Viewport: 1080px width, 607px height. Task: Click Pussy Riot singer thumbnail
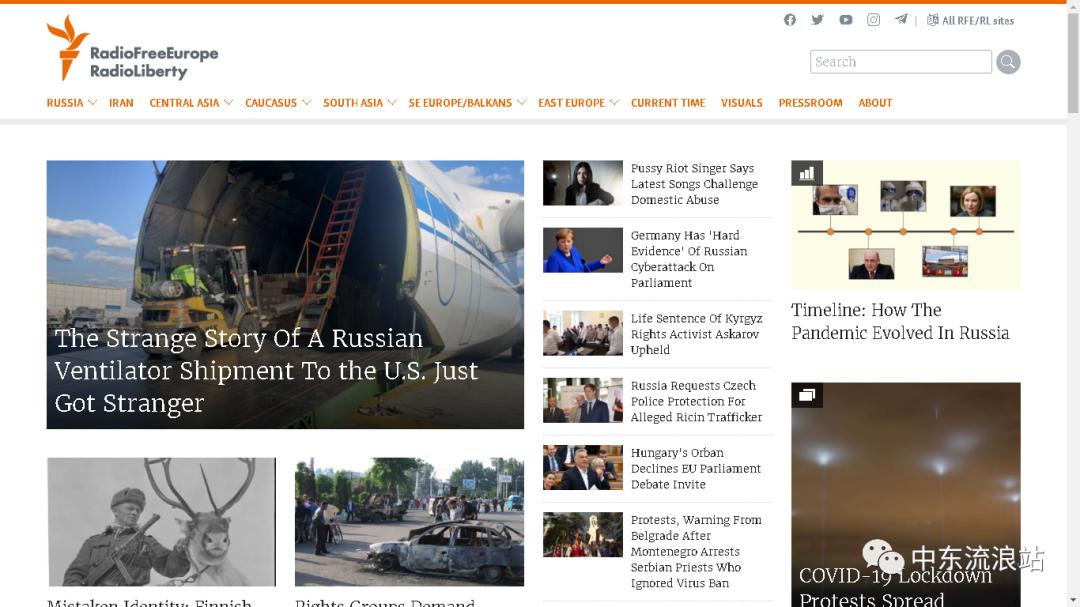[583, 183]
